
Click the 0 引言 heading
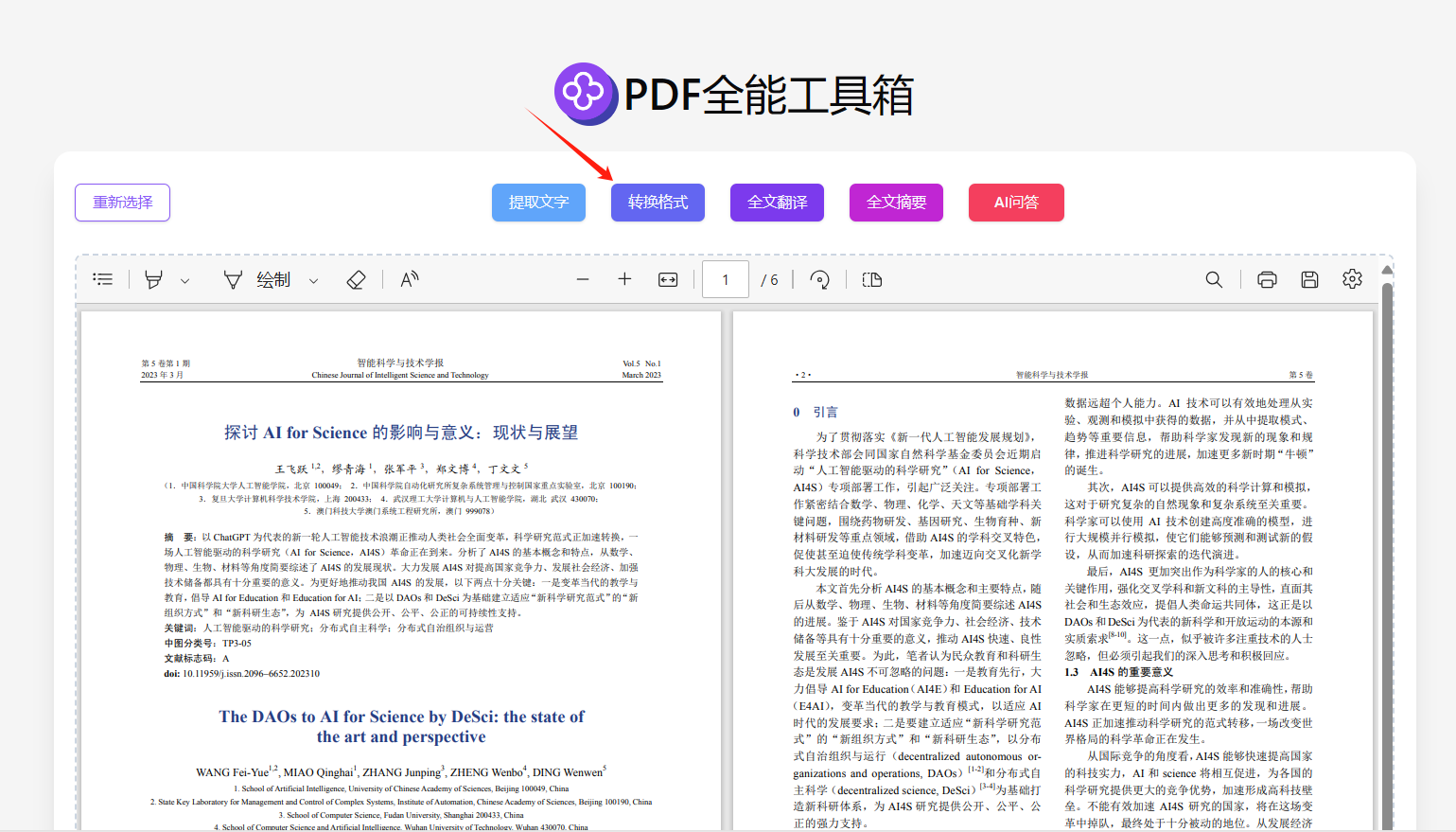(816, 412)
